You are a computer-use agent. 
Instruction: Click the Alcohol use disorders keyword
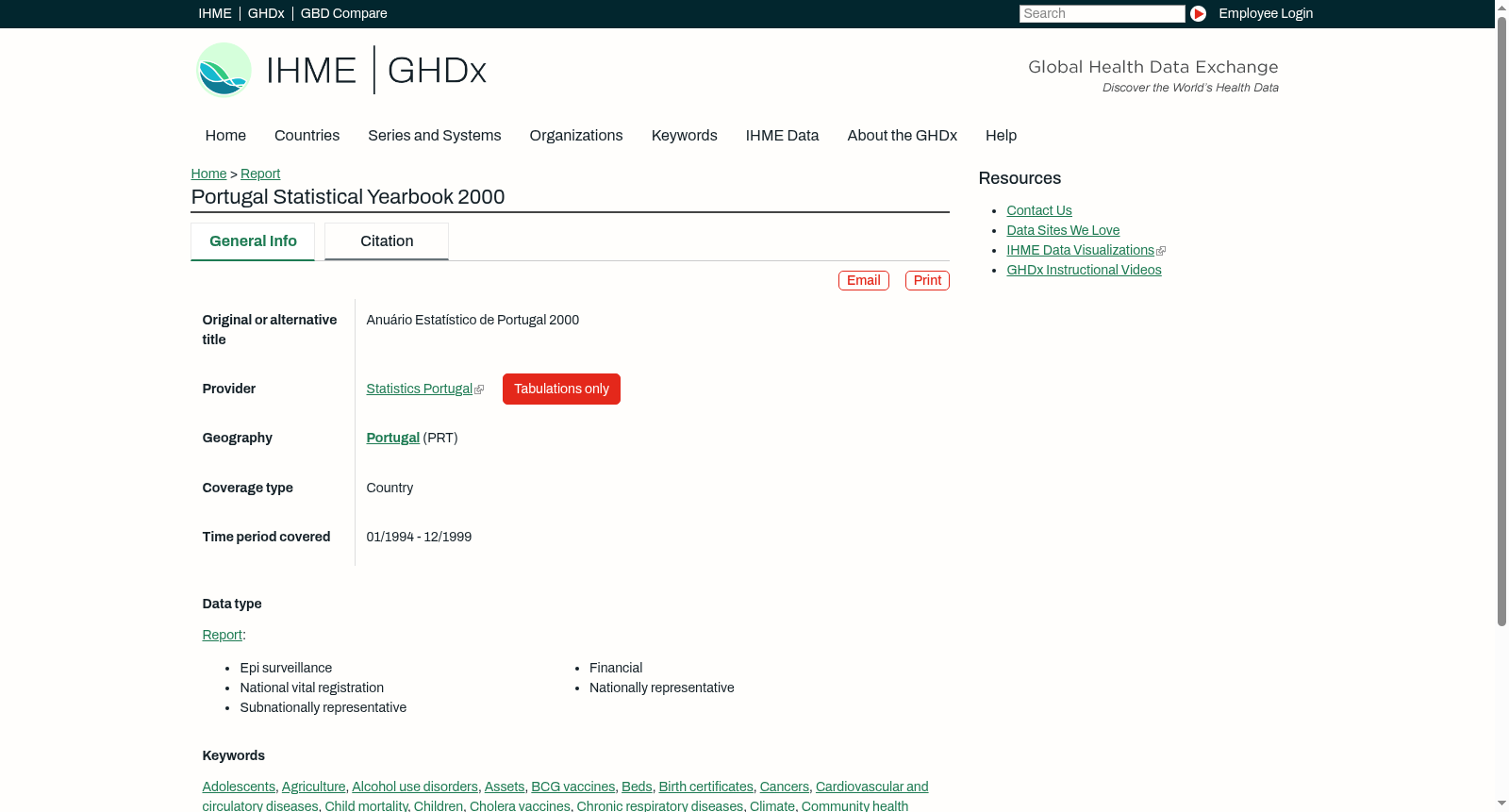415,787
